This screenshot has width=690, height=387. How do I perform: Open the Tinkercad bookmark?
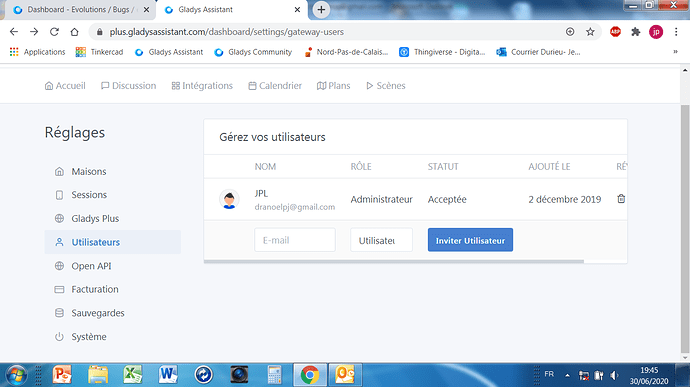(x=99, y=52)
